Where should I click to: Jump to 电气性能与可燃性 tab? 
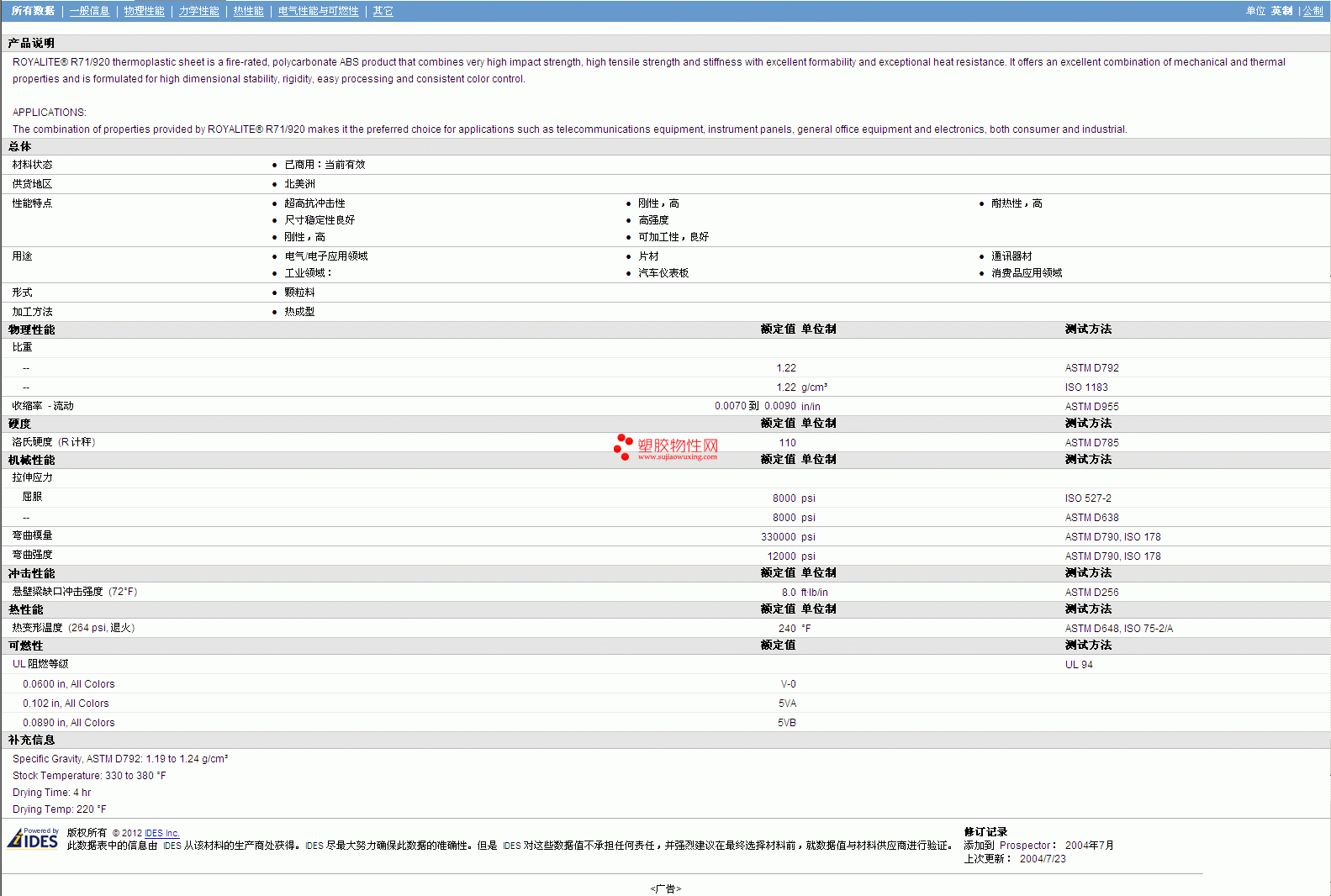[318, 11]
